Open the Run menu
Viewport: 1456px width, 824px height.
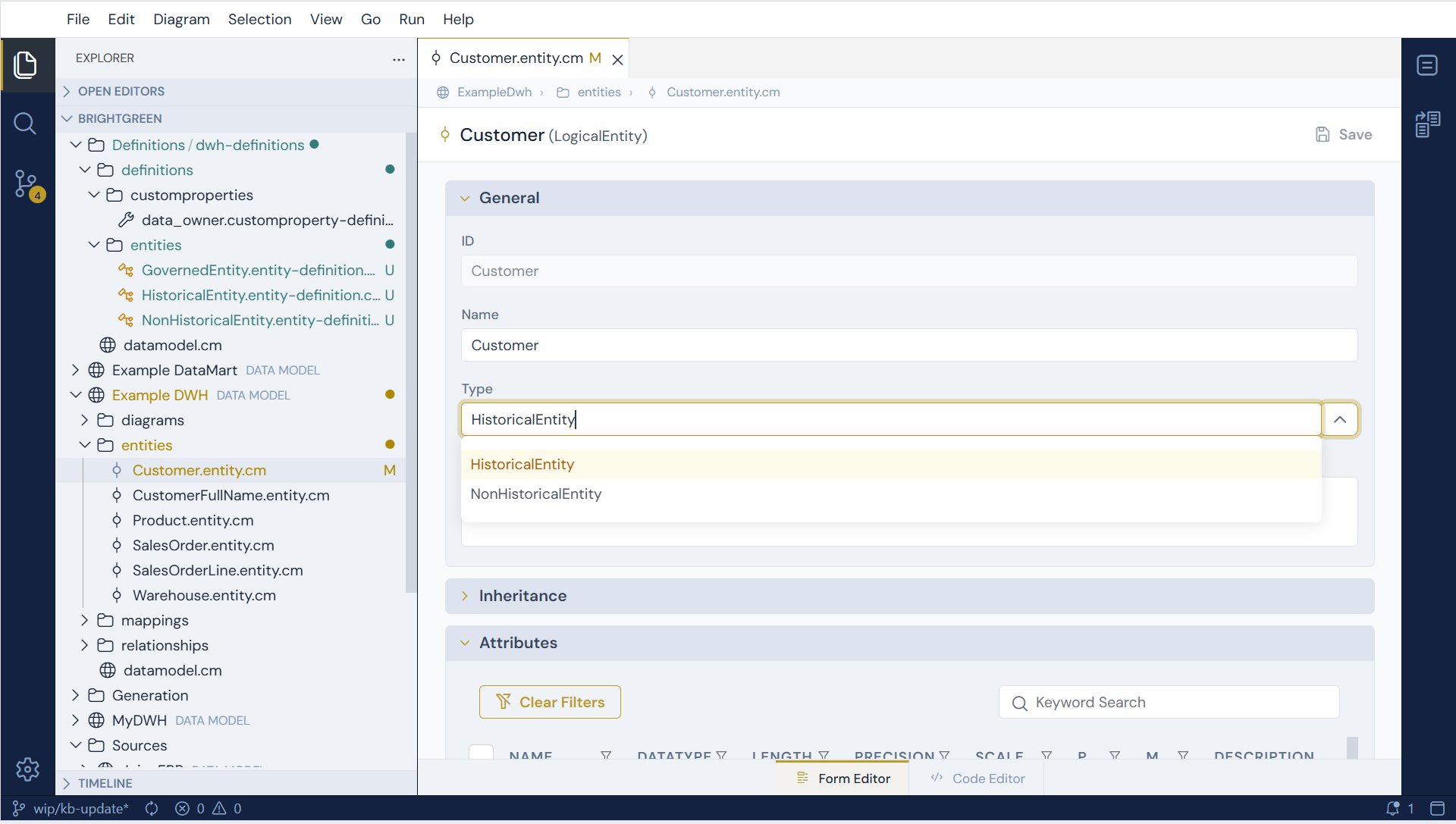click(x=412, y=20)
